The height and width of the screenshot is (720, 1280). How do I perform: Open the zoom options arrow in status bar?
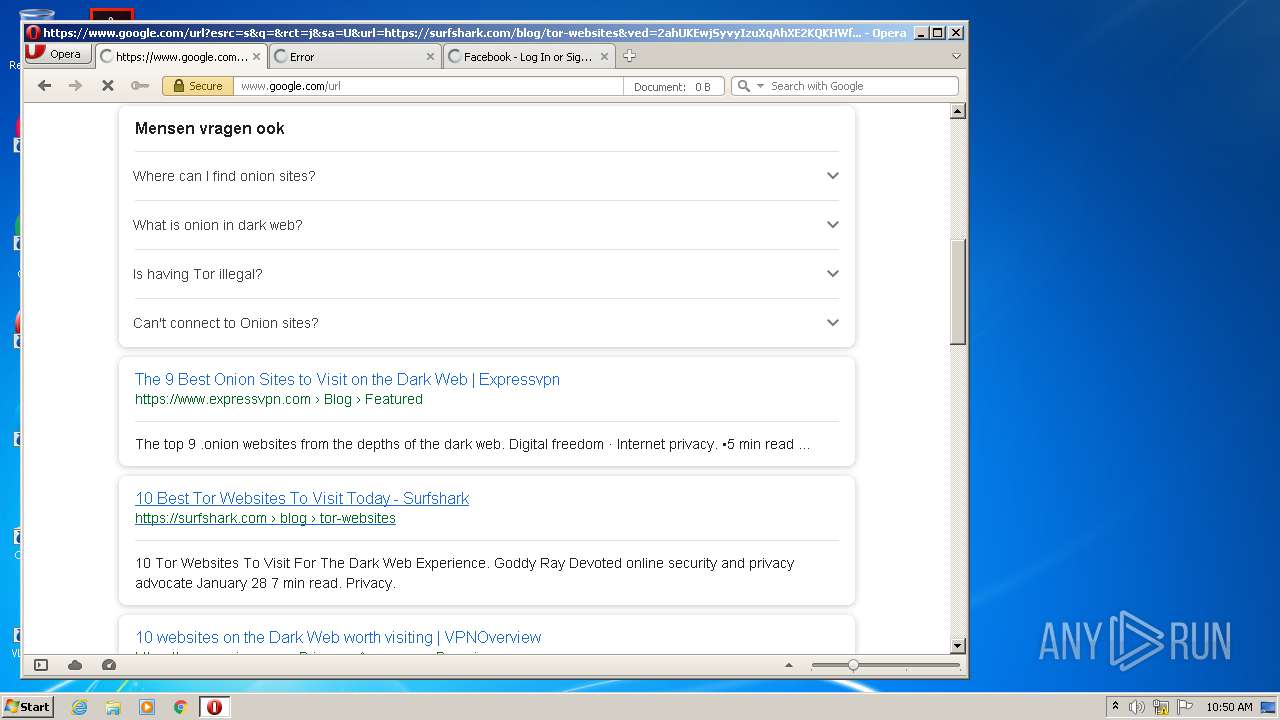tap(788, 665)
